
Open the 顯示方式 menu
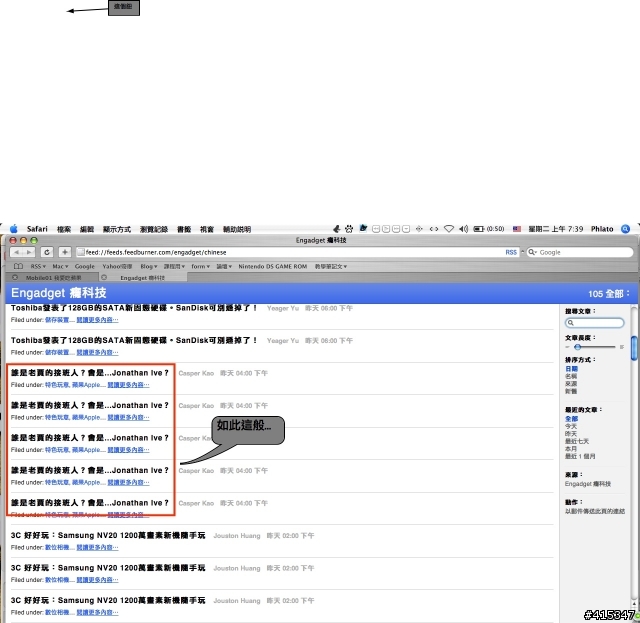point(117,229)
